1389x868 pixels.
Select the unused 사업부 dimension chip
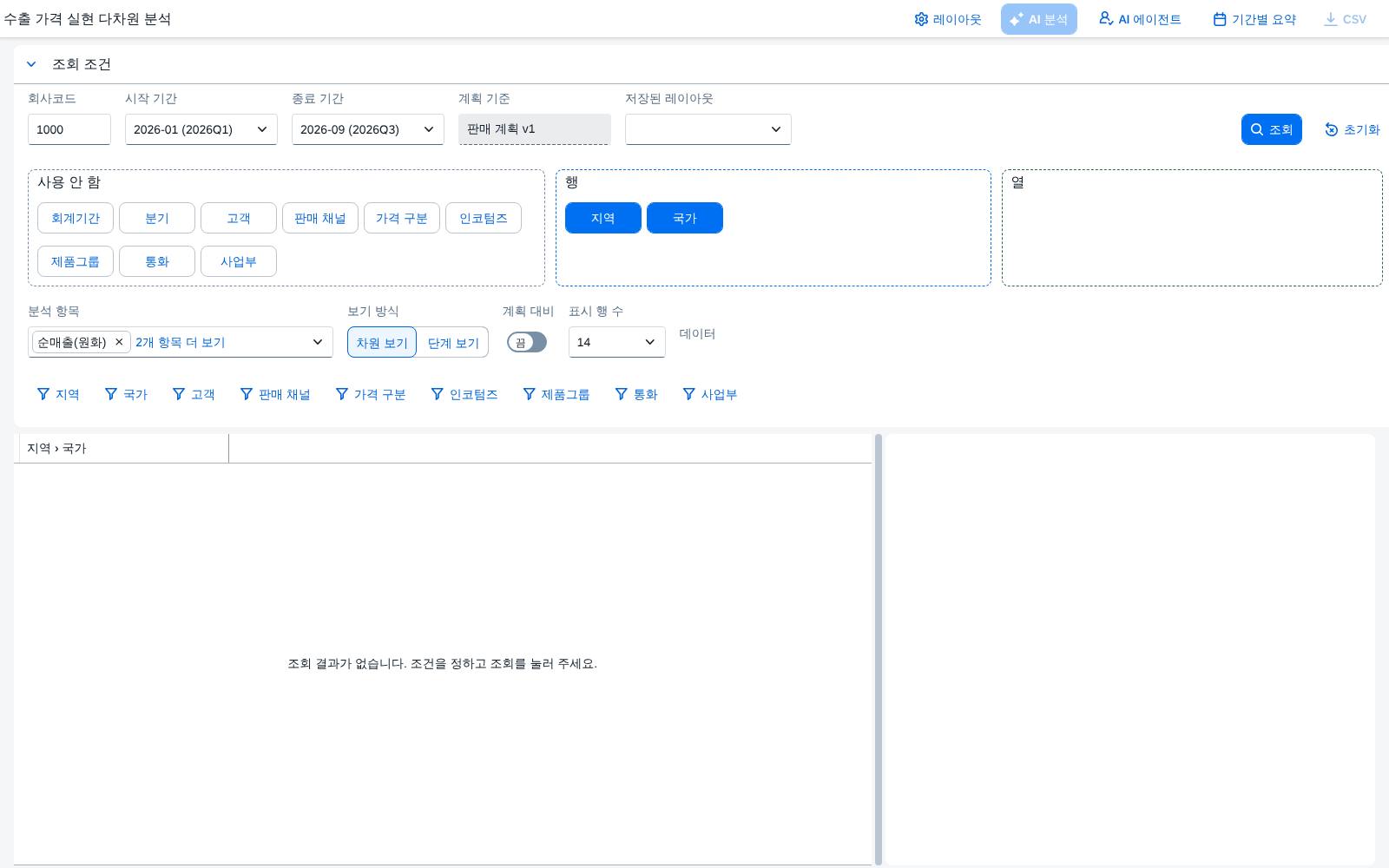coord(239,261)
